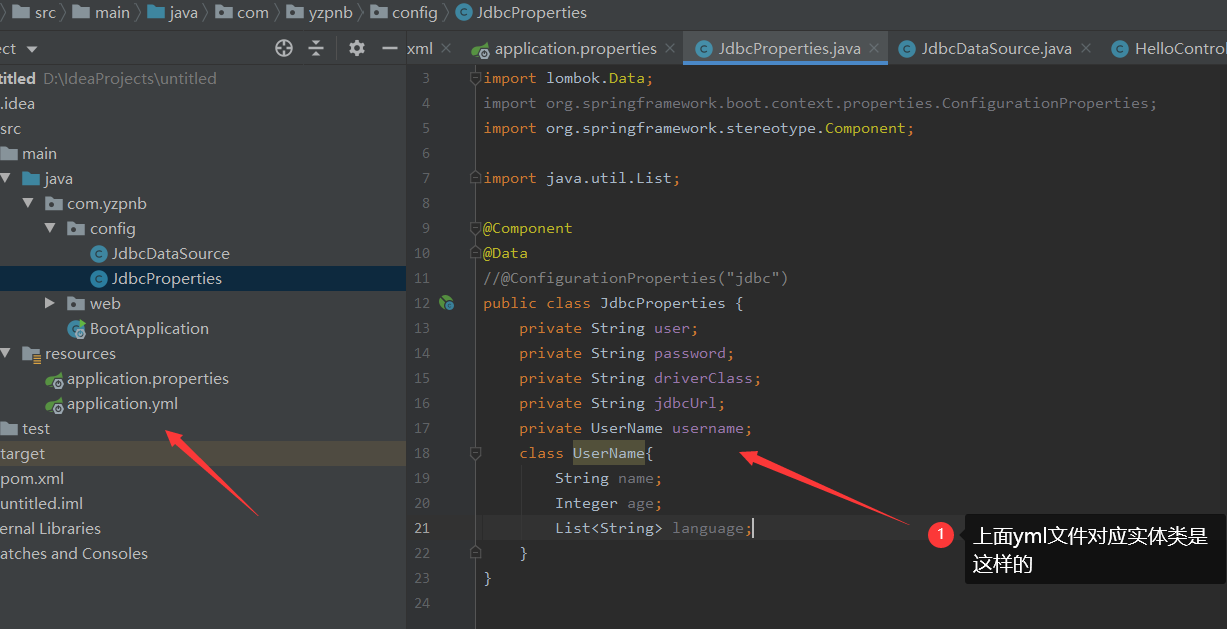Click line number 24 in the gutter
Image resolution: width=1227 pixels, height=629 pixels.
tap(420, 603)
